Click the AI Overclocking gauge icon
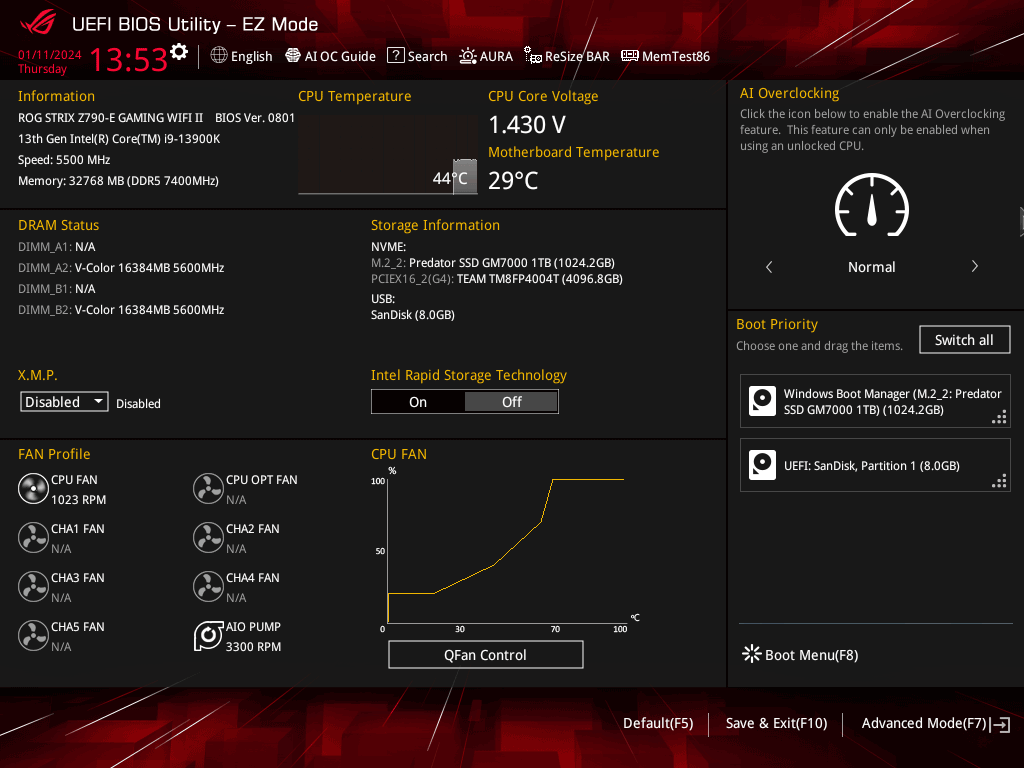1024x768 pixels. pyautogui.click(x=872, y=206)
